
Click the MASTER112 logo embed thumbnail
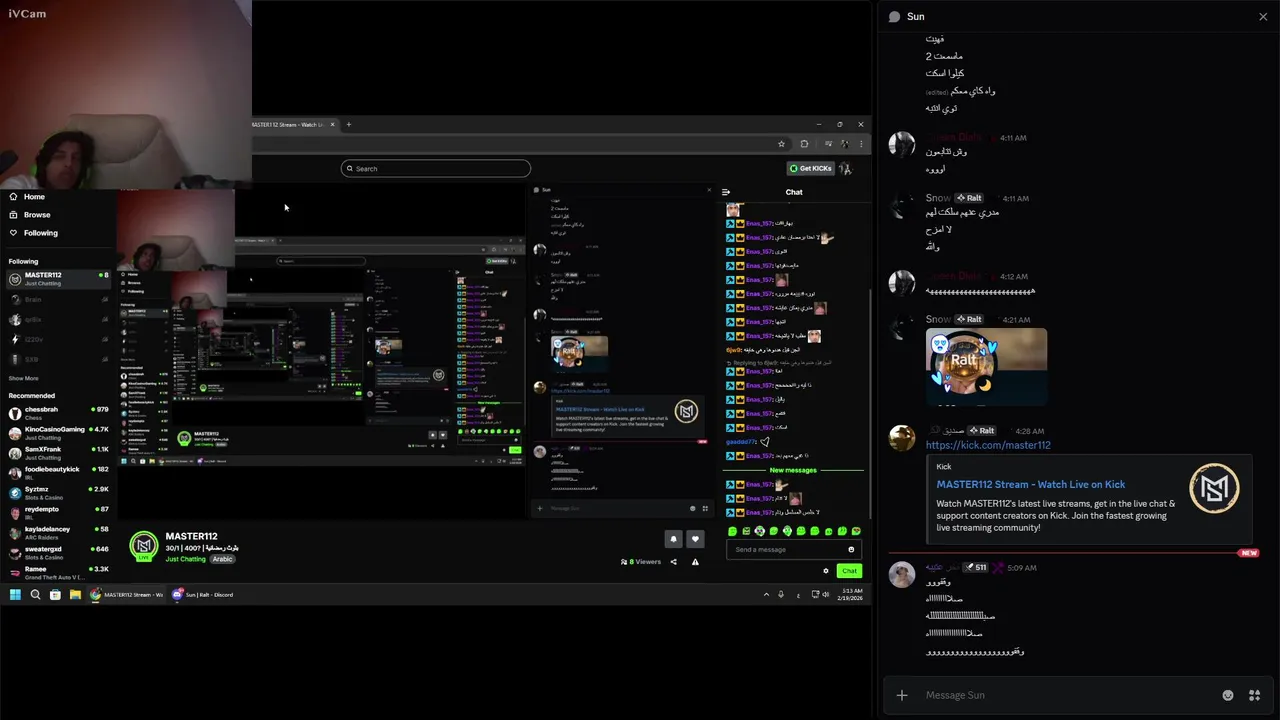pyautogui.click(x=1214, y=489)
